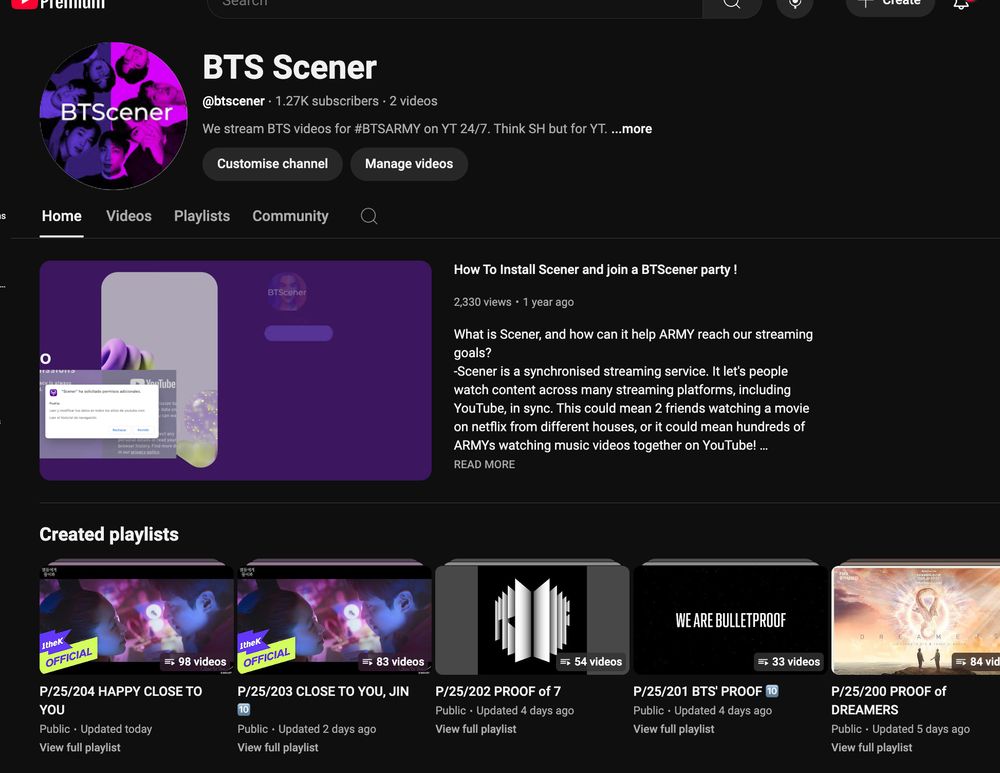
Task: Click the '33 videos' playlist count badge
Action: click(789, 661)
